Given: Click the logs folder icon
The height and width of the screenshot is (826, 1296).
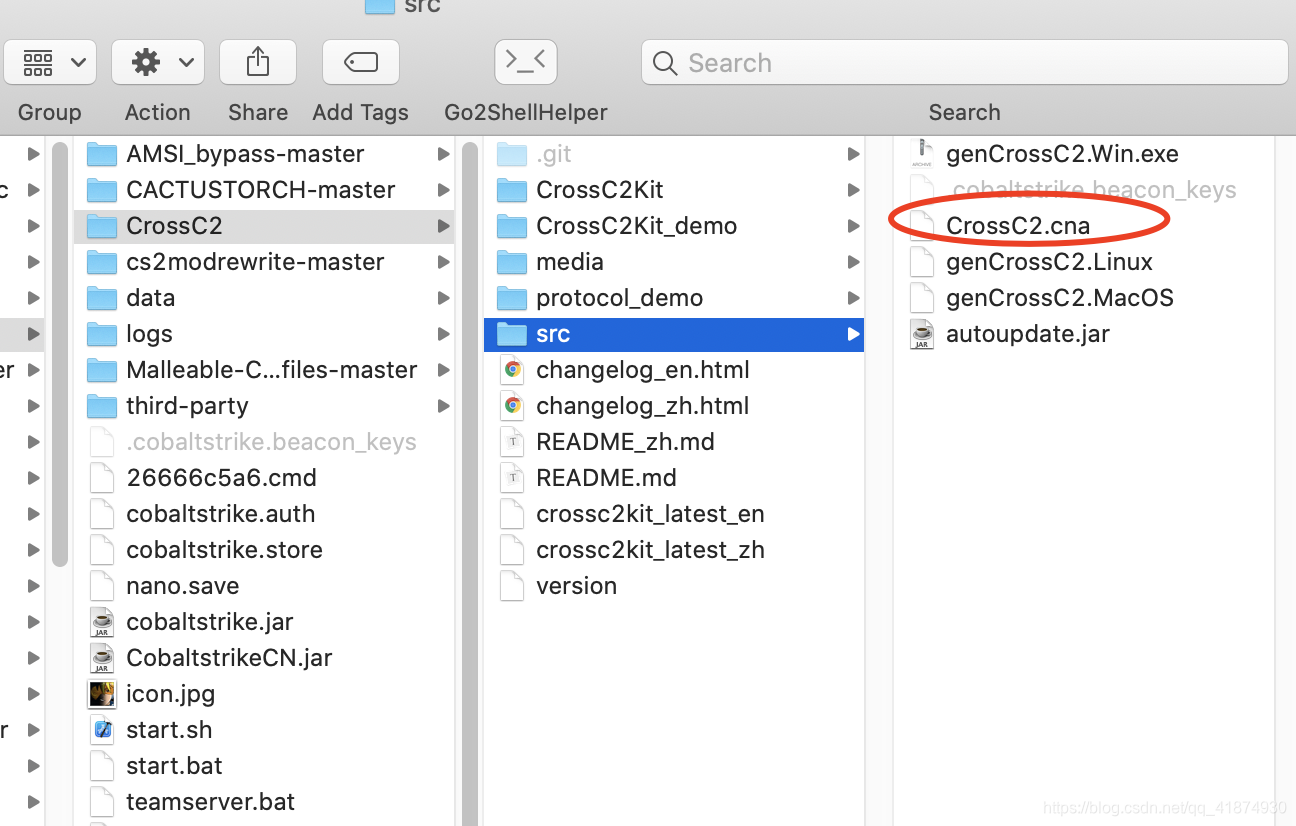Looking at the screenshot, I should pos(102,334).
